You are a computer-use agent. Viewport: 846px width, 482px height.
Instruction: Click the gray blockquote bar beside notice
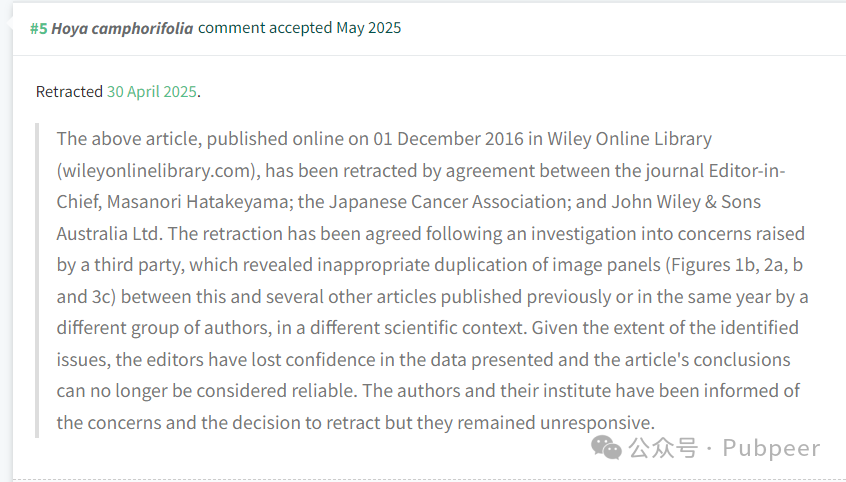point(37,281)
